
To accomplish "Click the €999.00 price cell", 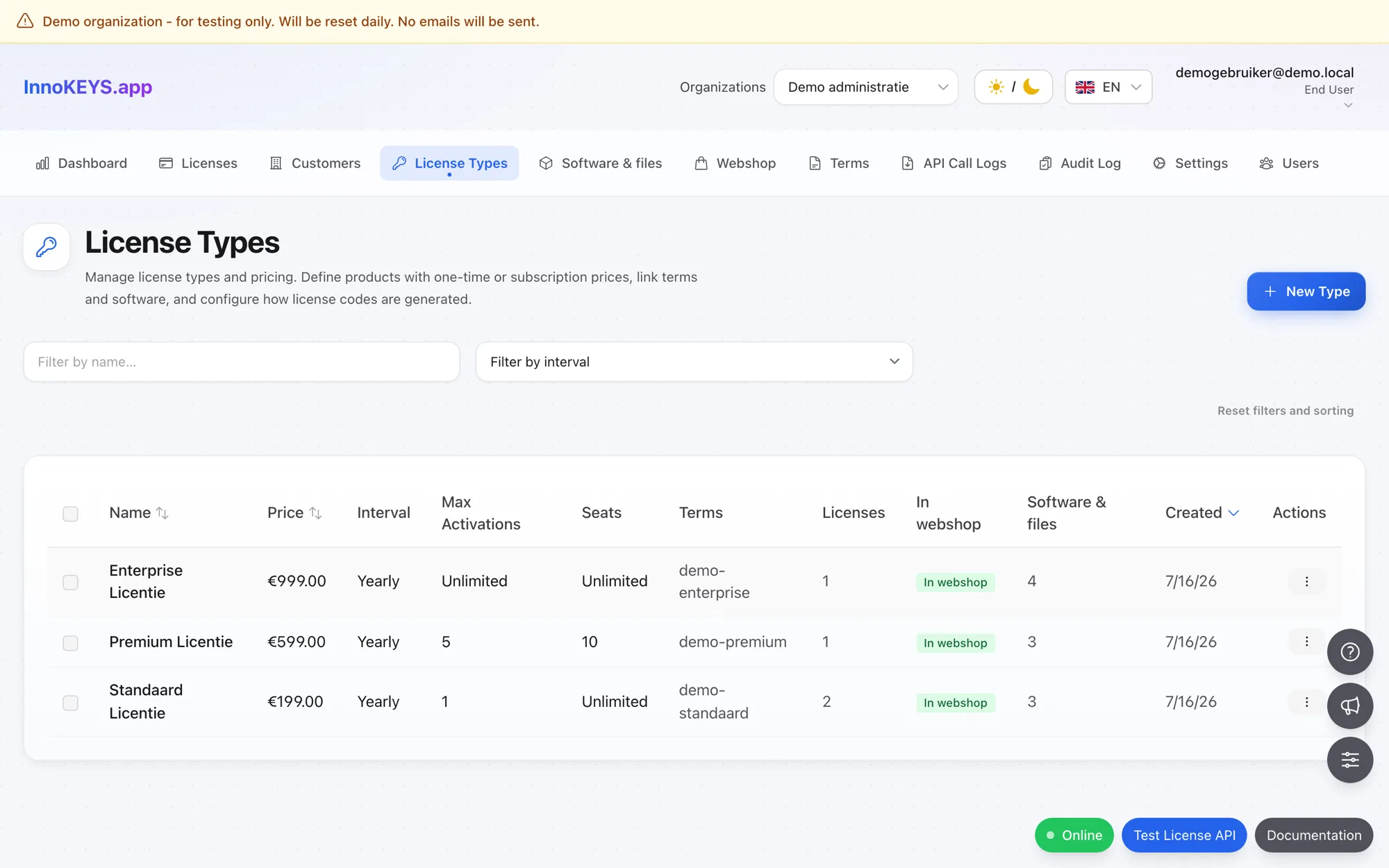I will point(297,581).
